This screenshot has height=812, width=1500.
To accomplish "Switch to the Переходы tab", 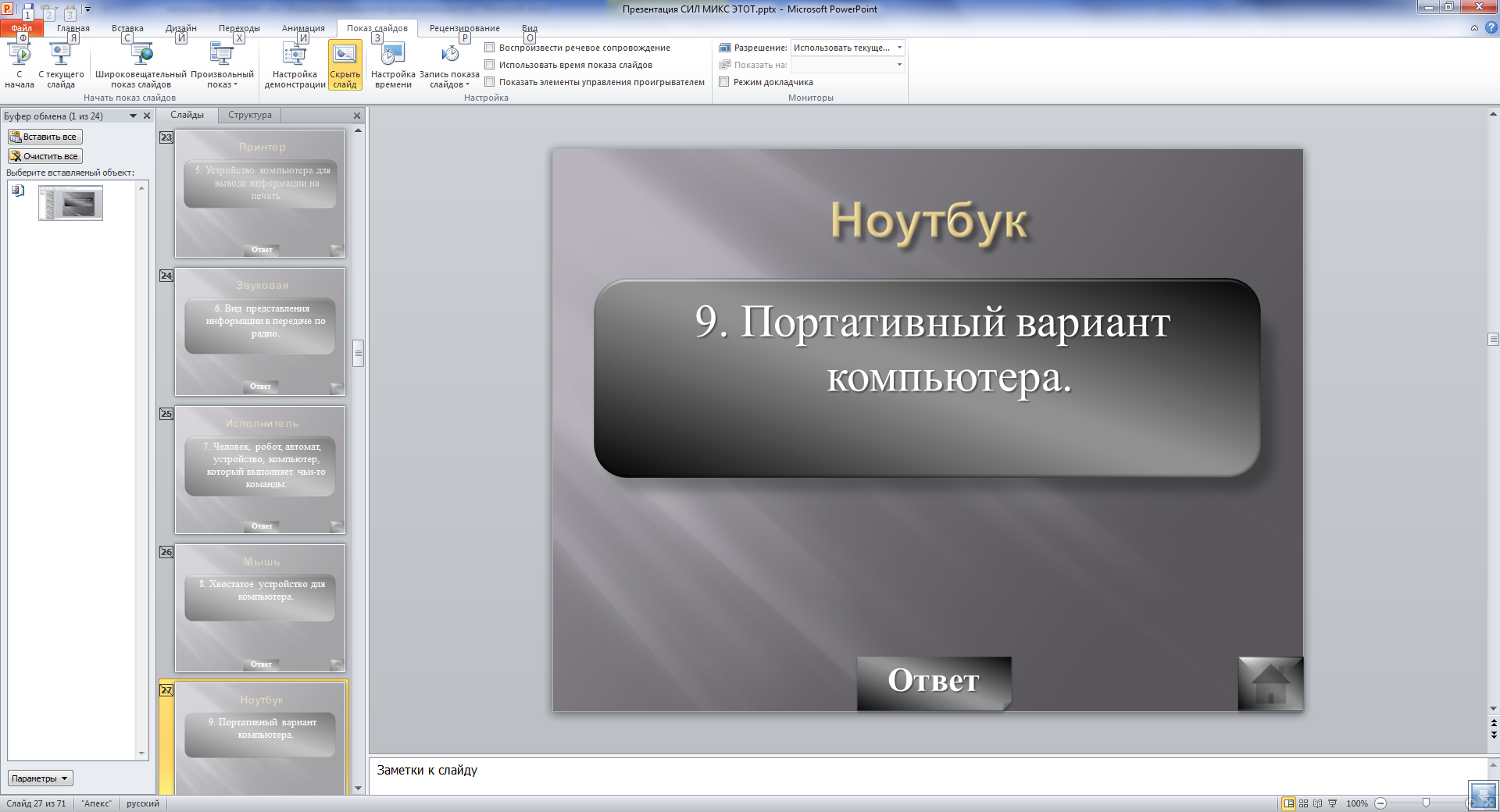I will [239, 28].
